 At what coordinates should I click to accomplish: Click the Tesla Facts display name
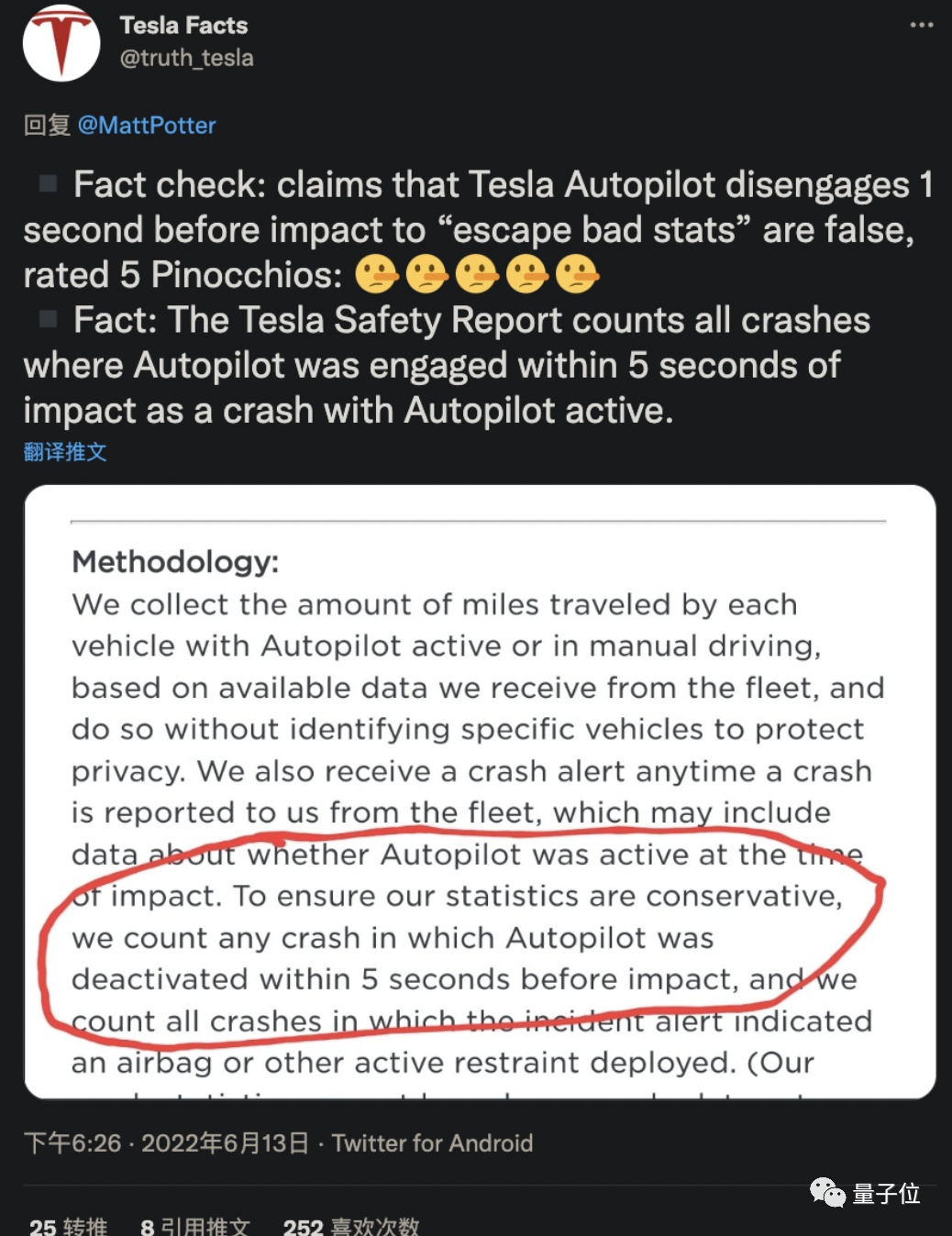(x=183, y=26)
